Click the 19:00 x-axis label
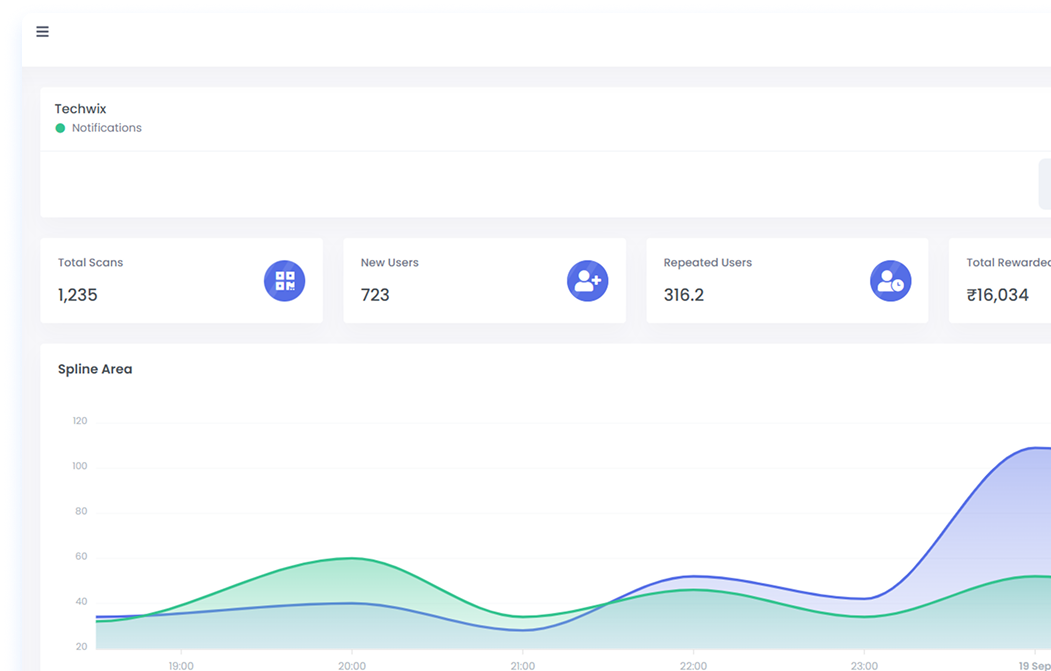 181,665
